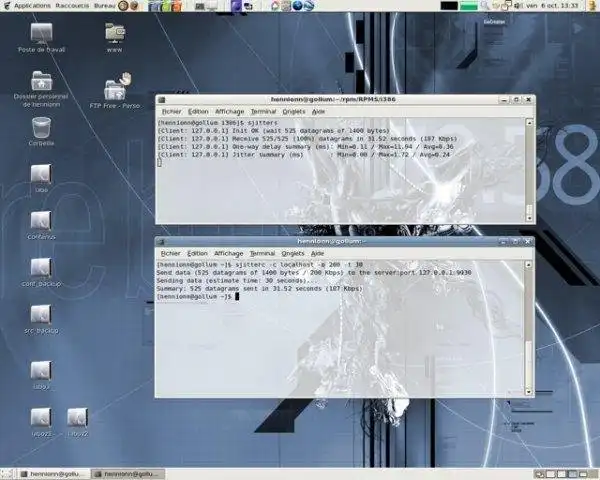Viewport: 600px width, 480px height.
Task: Click the first blue globe launcher in top panel
Action: [297, 6]
